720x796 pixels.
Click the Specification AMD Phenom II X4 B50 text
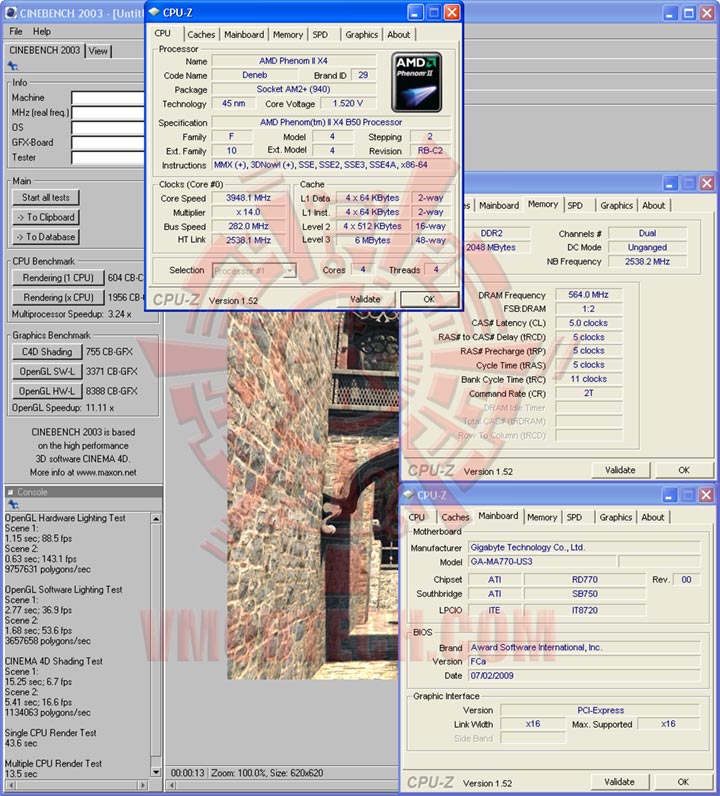(x=331, y=122)
